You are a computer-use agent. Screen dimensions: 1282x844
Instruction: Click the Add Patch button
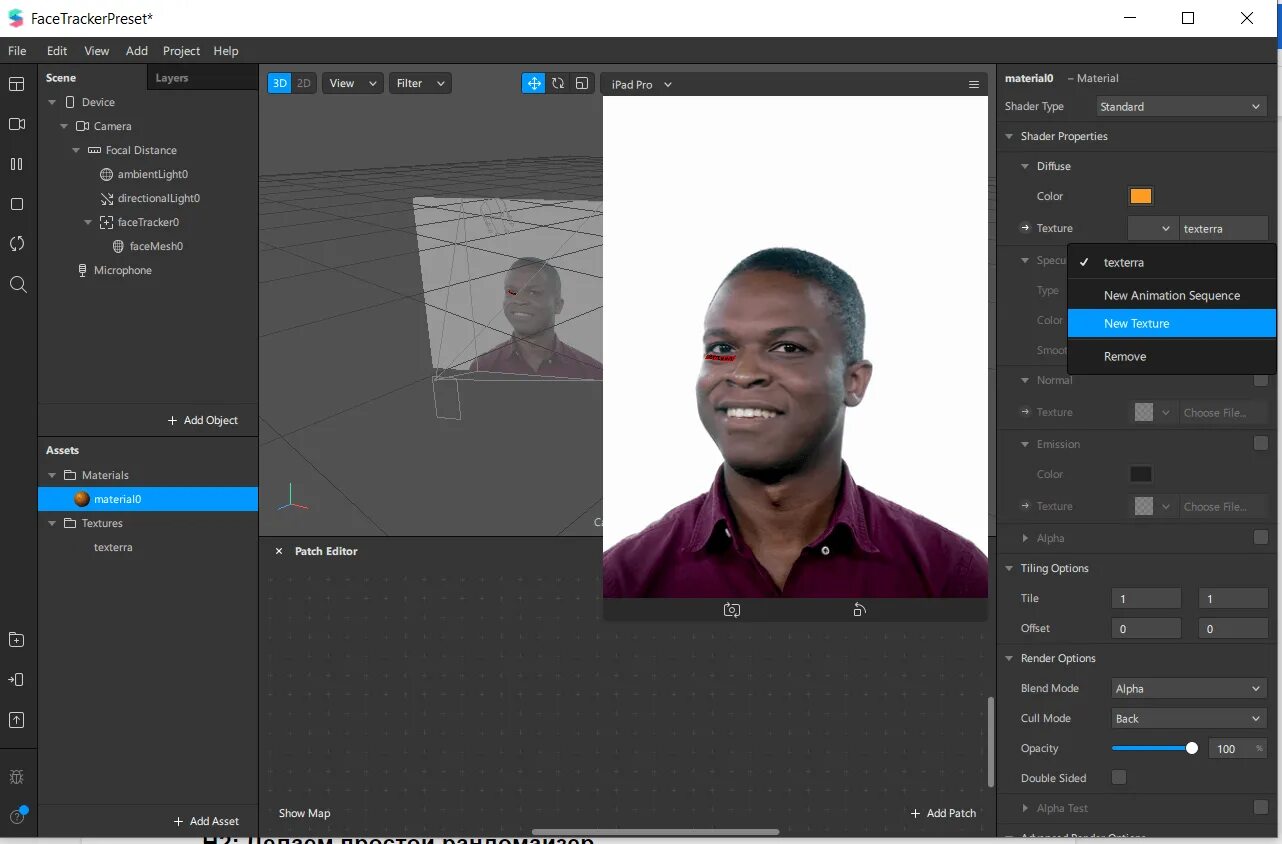[943, 813]
